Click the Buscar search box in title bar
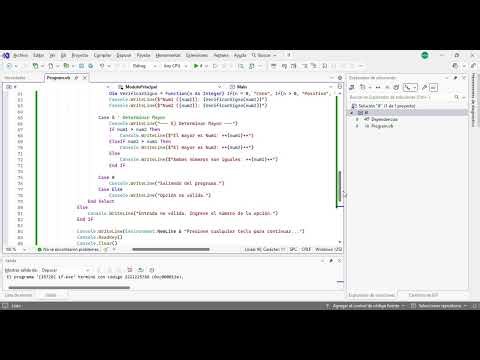 (x=264, y=55)
